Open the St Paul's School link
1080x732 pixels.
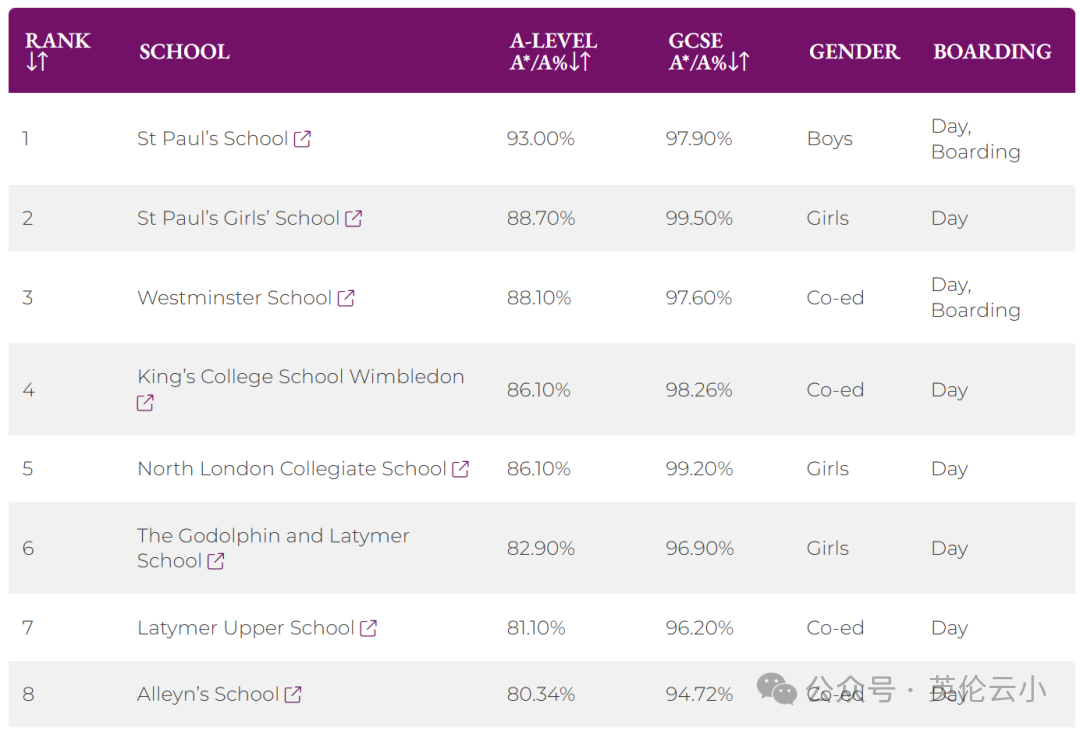pos(212,139)
